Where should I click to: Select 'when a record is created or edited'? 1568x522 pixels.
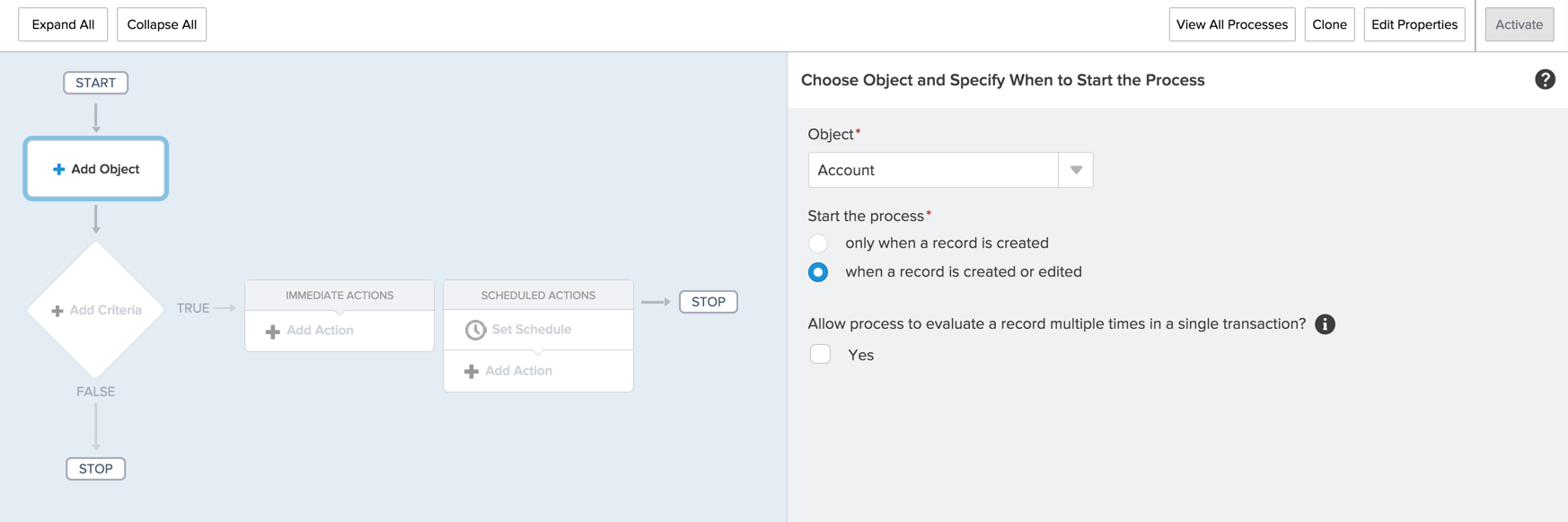[x=818, y=272]
